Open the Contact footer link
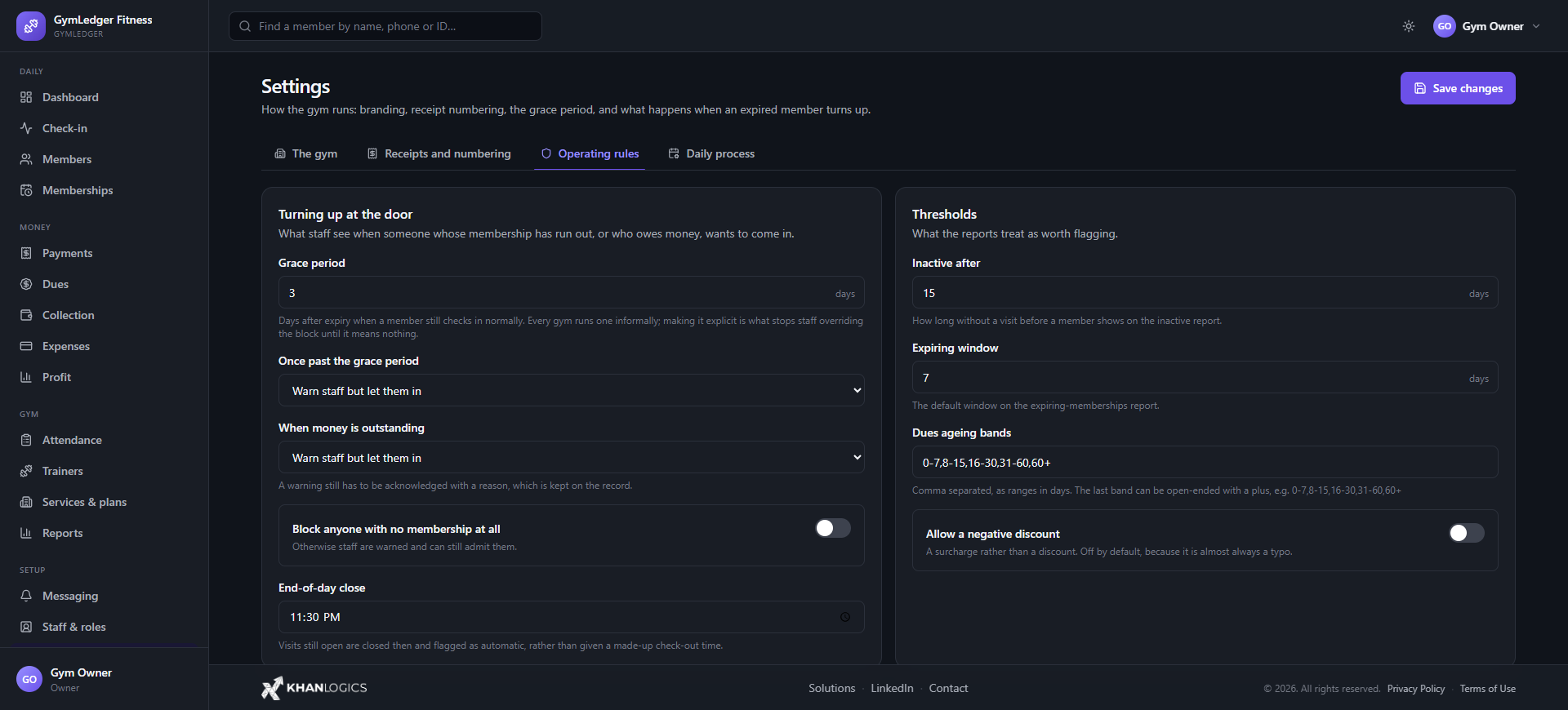This screenshot has width=1568, height=710. (x=948, y=688)
